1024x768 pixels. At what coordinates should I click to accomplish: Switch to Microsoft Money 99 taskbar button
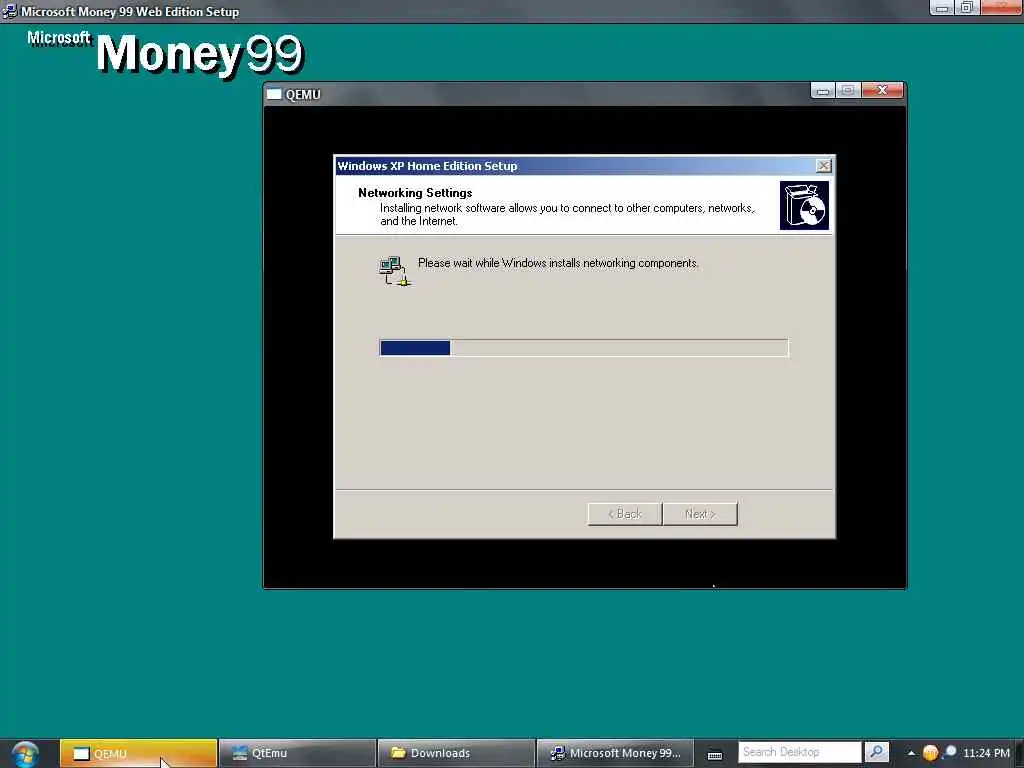click(615, 753)
